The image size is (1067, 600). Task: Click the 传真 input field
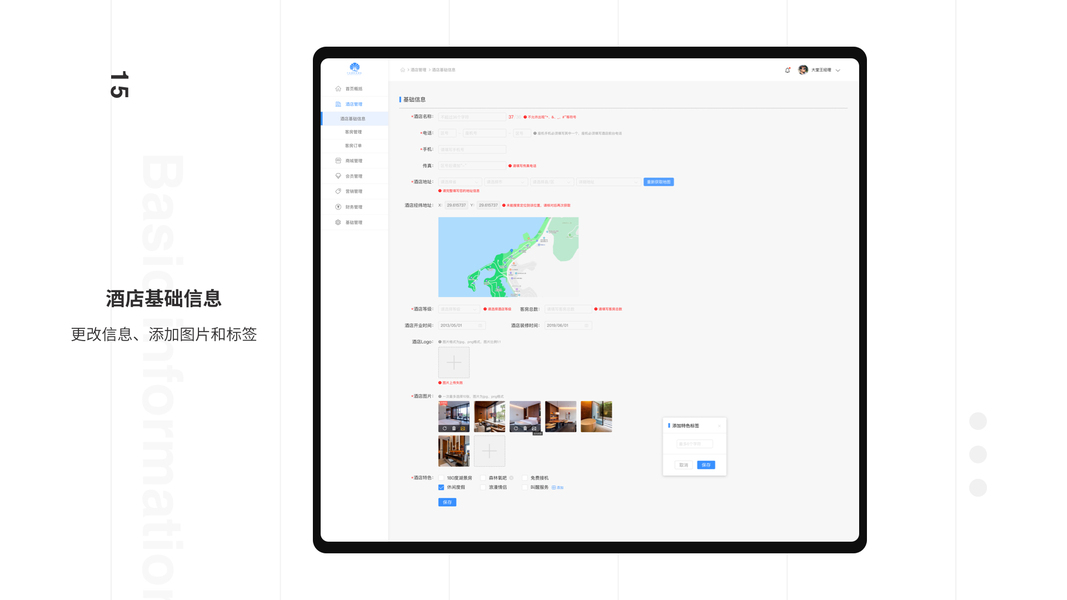pos(472,166)
